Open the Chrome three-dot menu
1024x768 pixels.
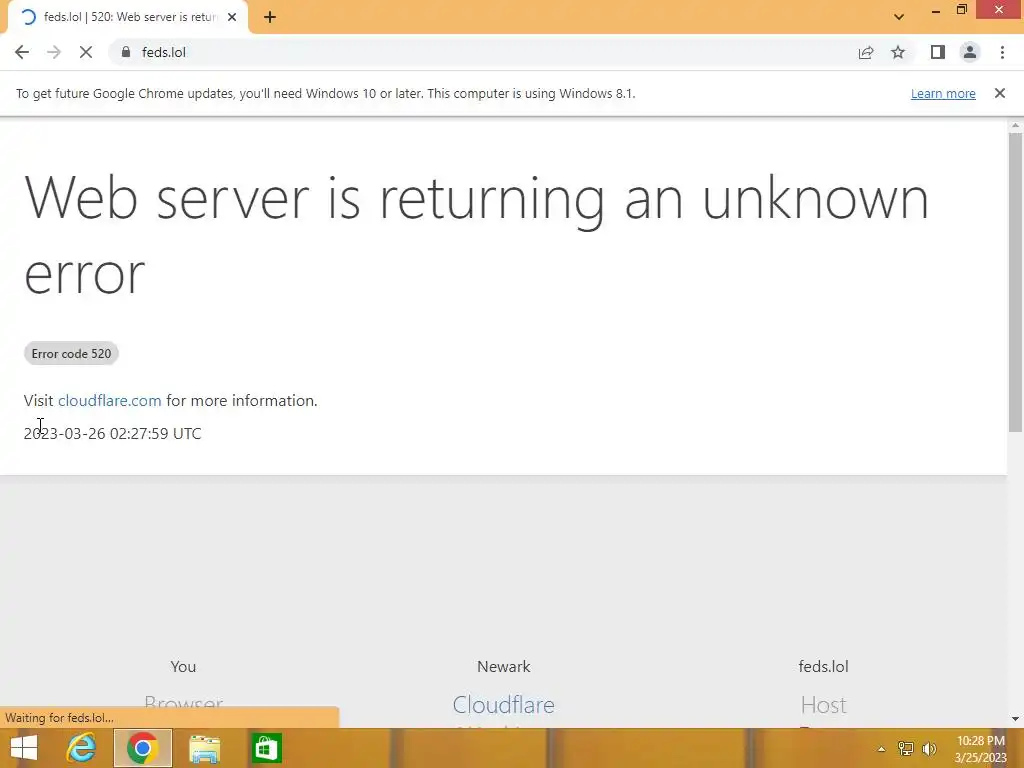[x=1002, y=52]
